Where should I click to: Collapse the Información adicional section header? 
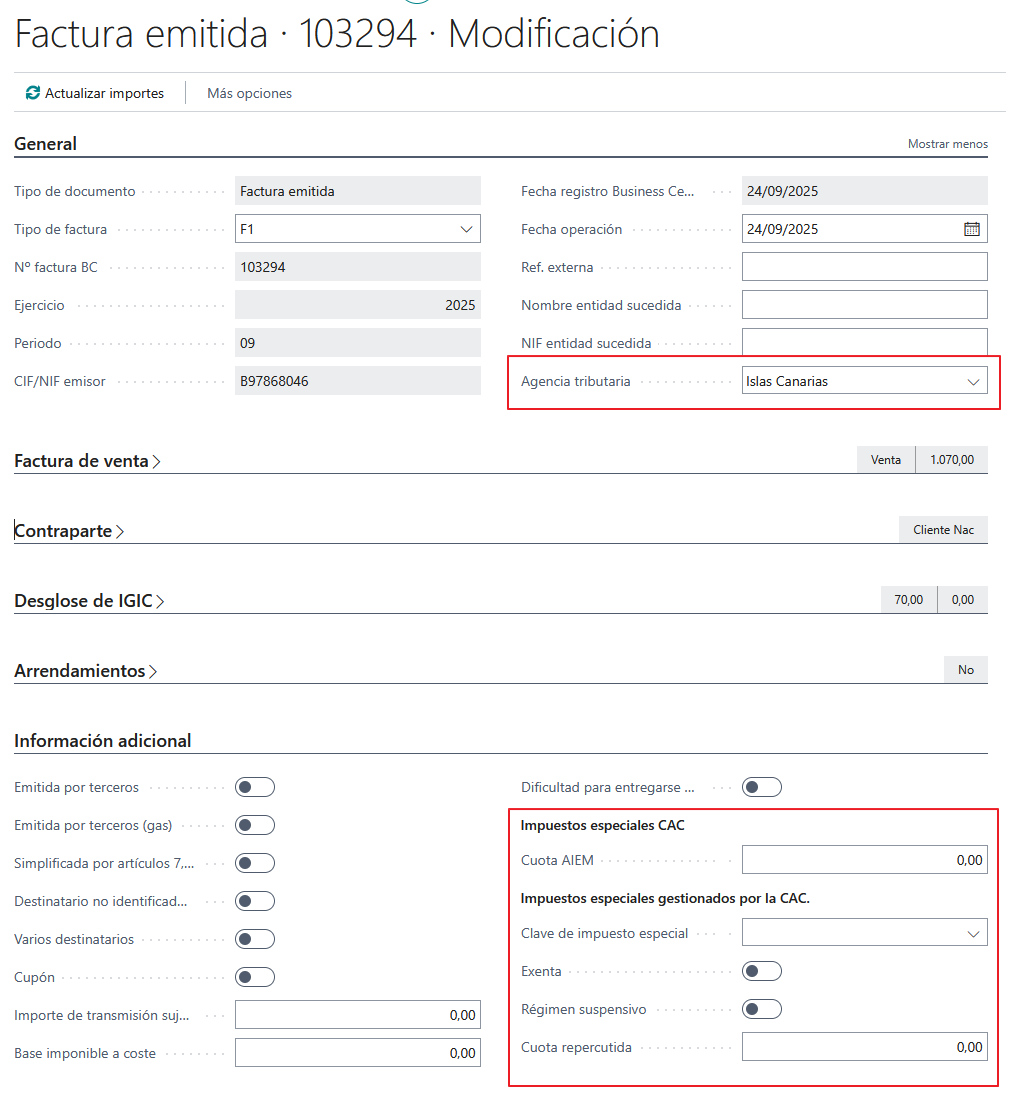point(102,741)
